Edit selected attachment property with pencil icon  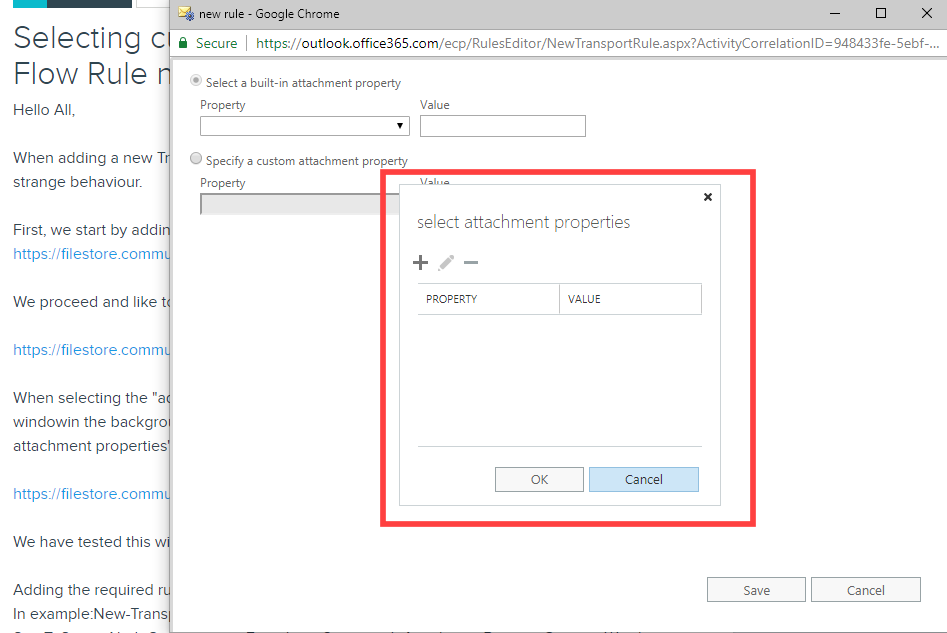tap(446, 263)
